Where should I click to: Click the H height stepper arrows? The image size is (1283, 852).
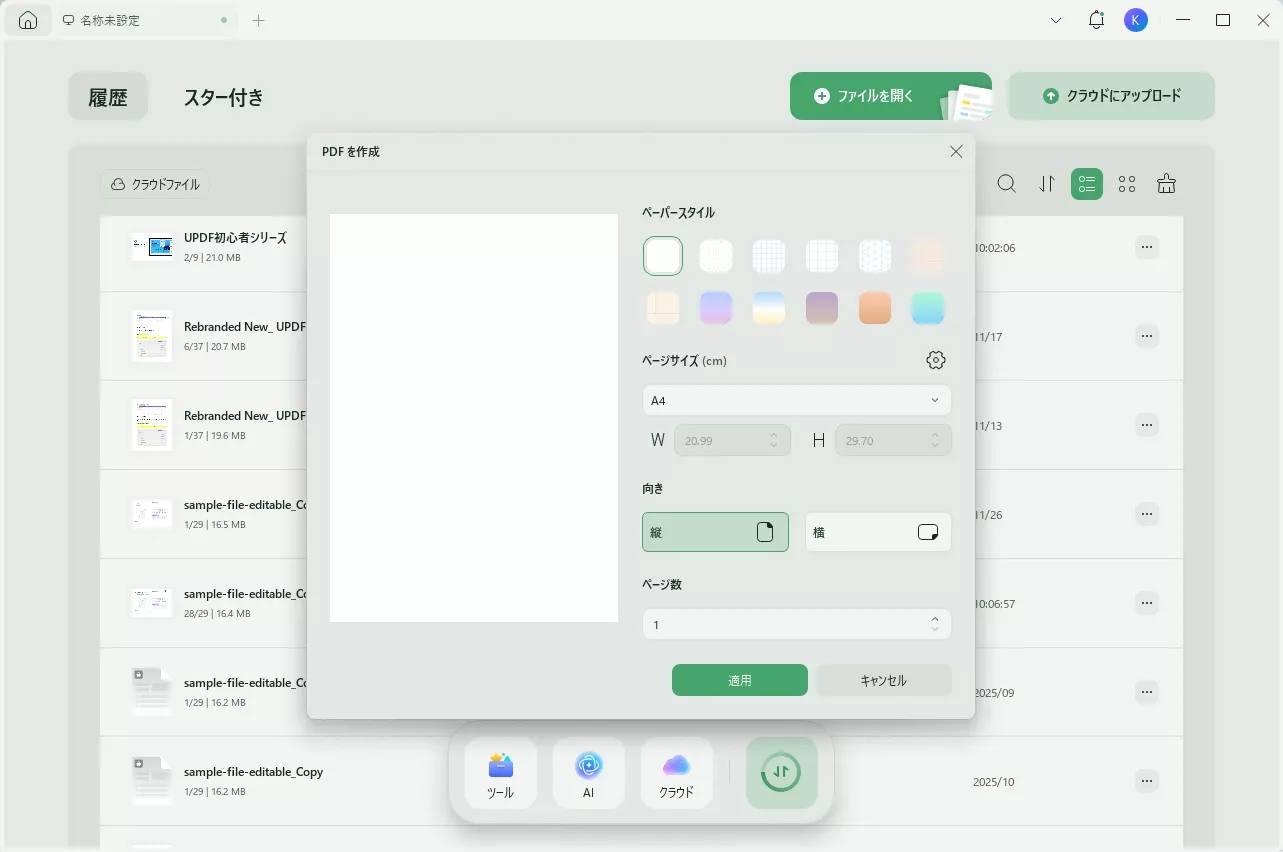935,440
